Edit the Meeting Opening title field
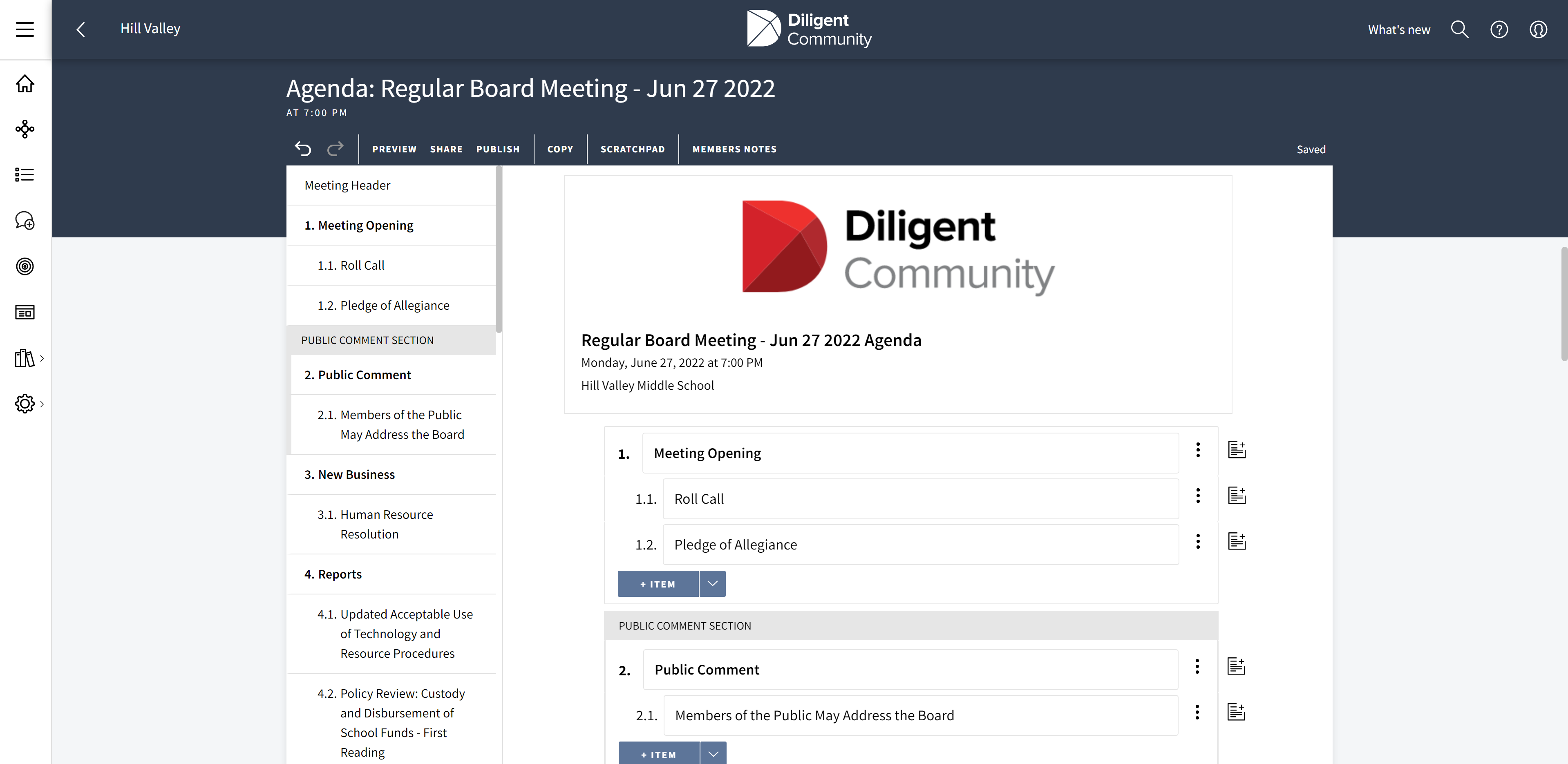 point(910,453)
